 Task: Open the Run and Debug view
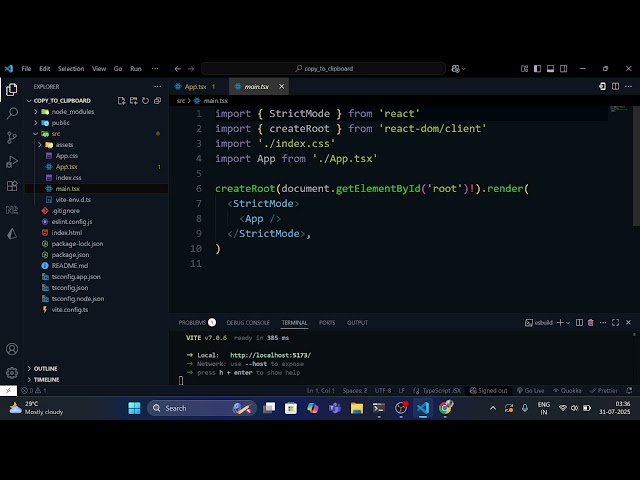click(12, 162)
